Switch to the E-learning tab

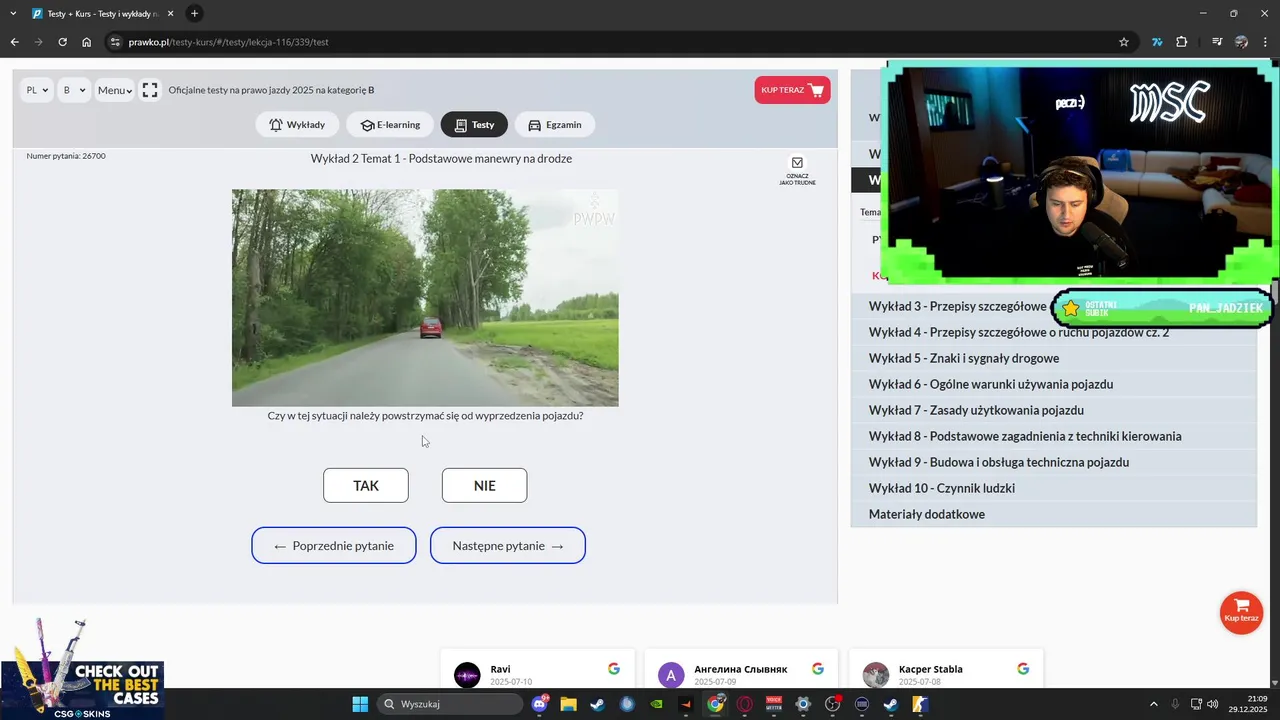(x=390, y=125)
